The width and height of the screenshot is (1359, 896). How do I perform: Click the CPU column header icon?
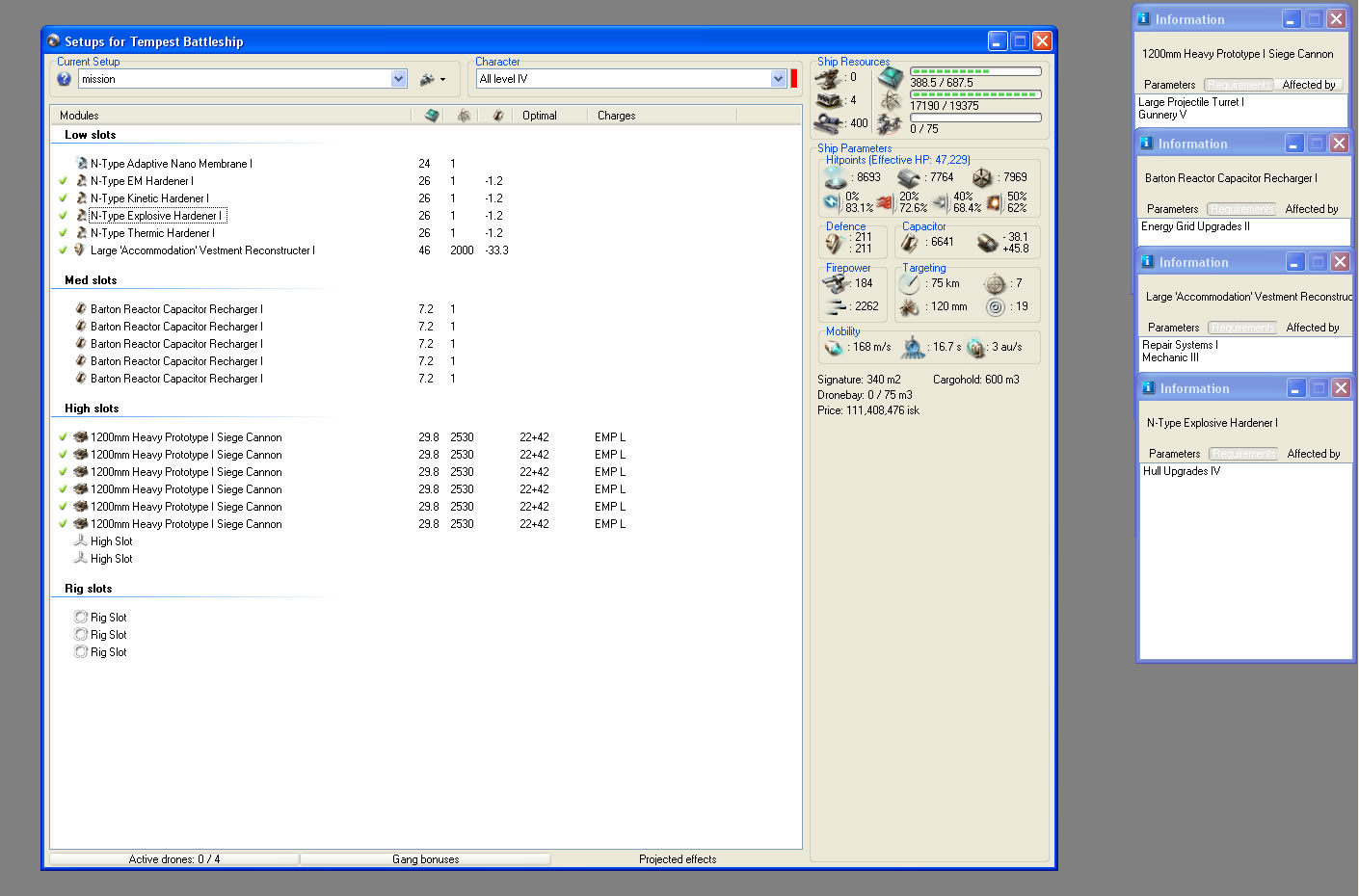(x=432, y=116)
